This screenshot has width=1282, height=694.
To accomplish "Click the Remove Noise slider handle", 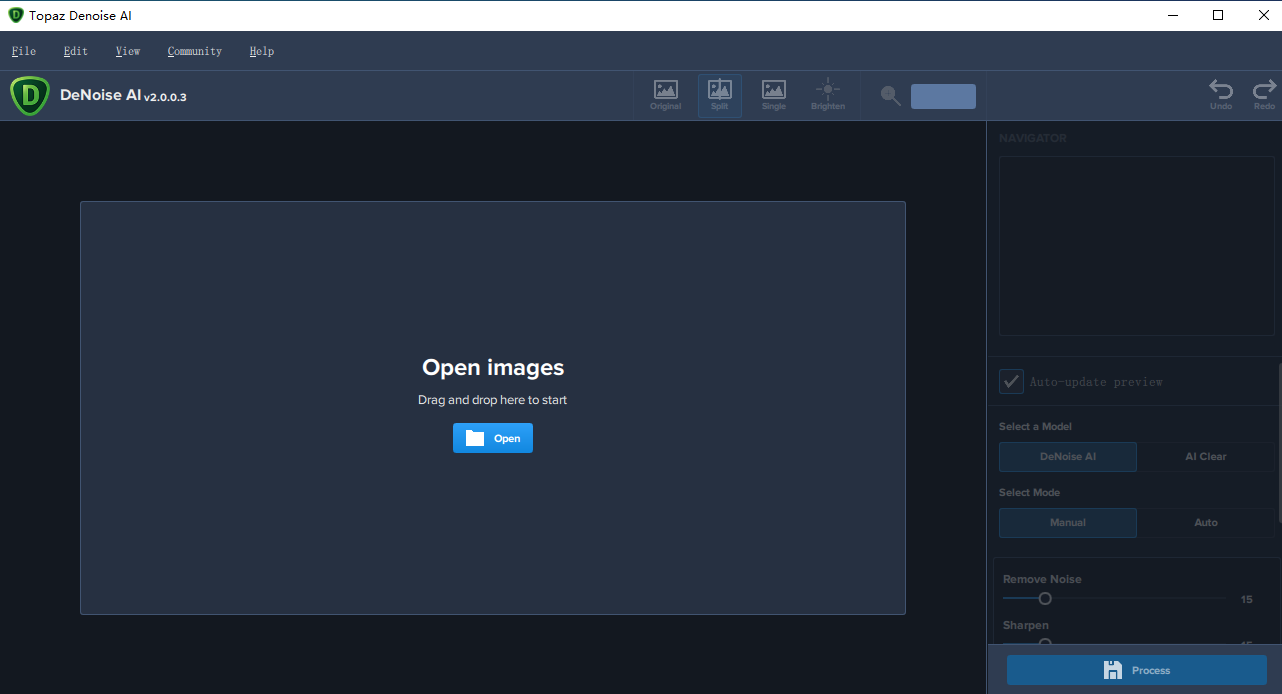I will (1045, 598).
